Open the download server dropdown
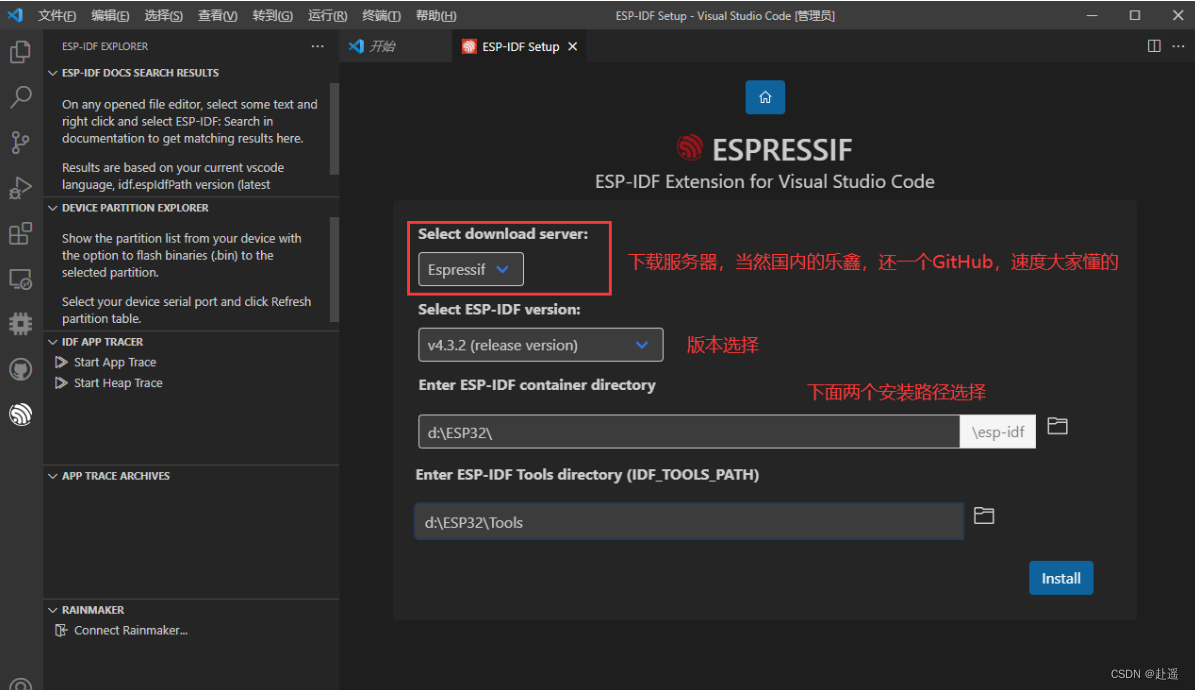1195x690 pixels. [x=469, y=269]
